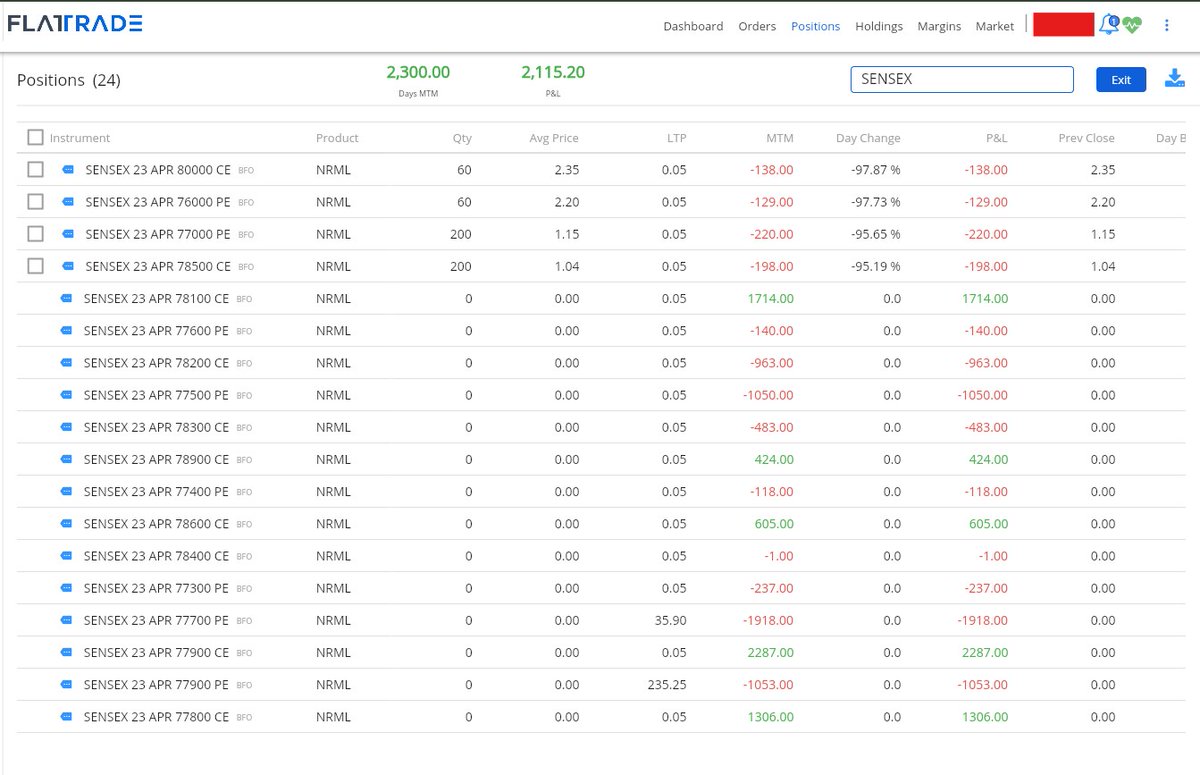1200x775 pixels.
Task: Click the blue tag icon beside SENSEX 23 APR 76000 PE
Action: coord(68,202)
